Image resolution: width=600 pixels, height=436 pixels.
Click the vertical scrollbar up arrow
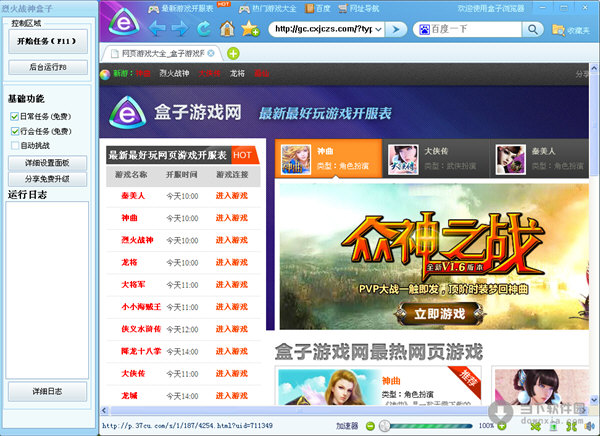(594, 69)
